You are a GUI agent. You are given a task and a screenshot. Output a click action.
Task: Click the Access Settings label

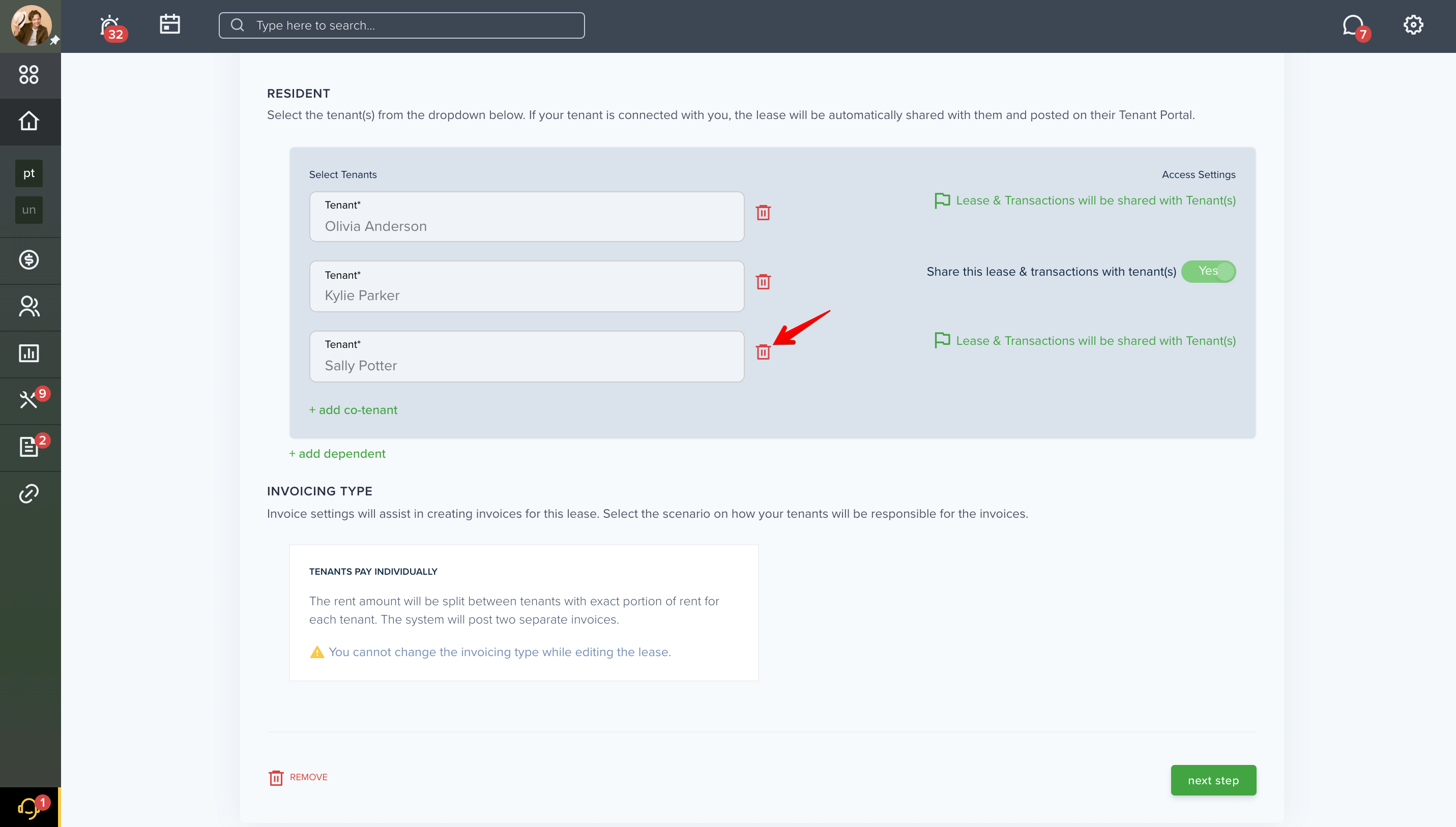click(1199, 174)
